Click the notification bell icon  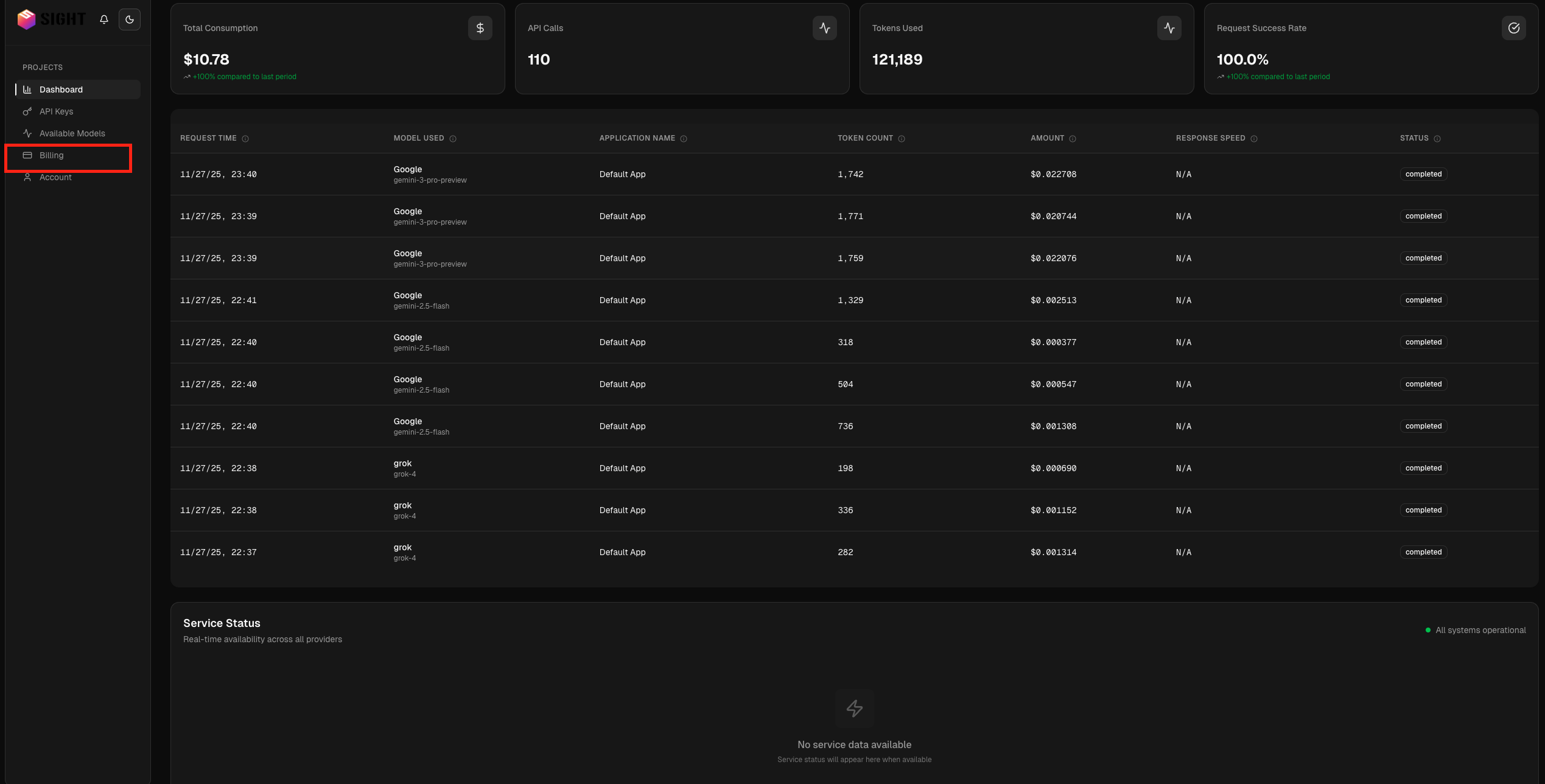(x=104, y=19)
